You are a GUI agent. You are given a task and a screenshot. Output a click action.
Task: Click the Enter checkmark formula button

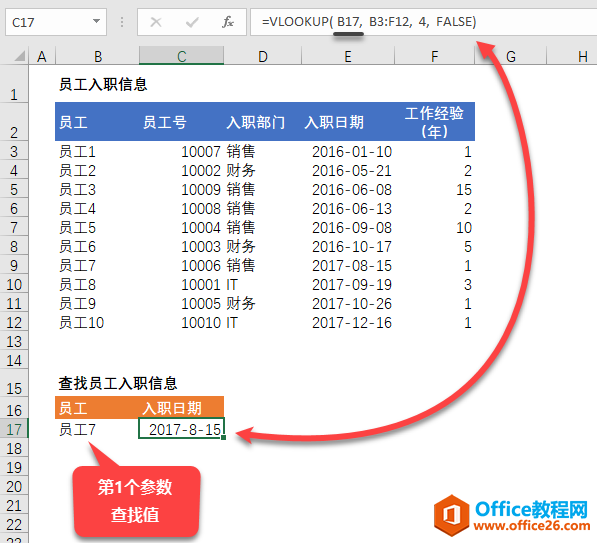pos(192,22)
